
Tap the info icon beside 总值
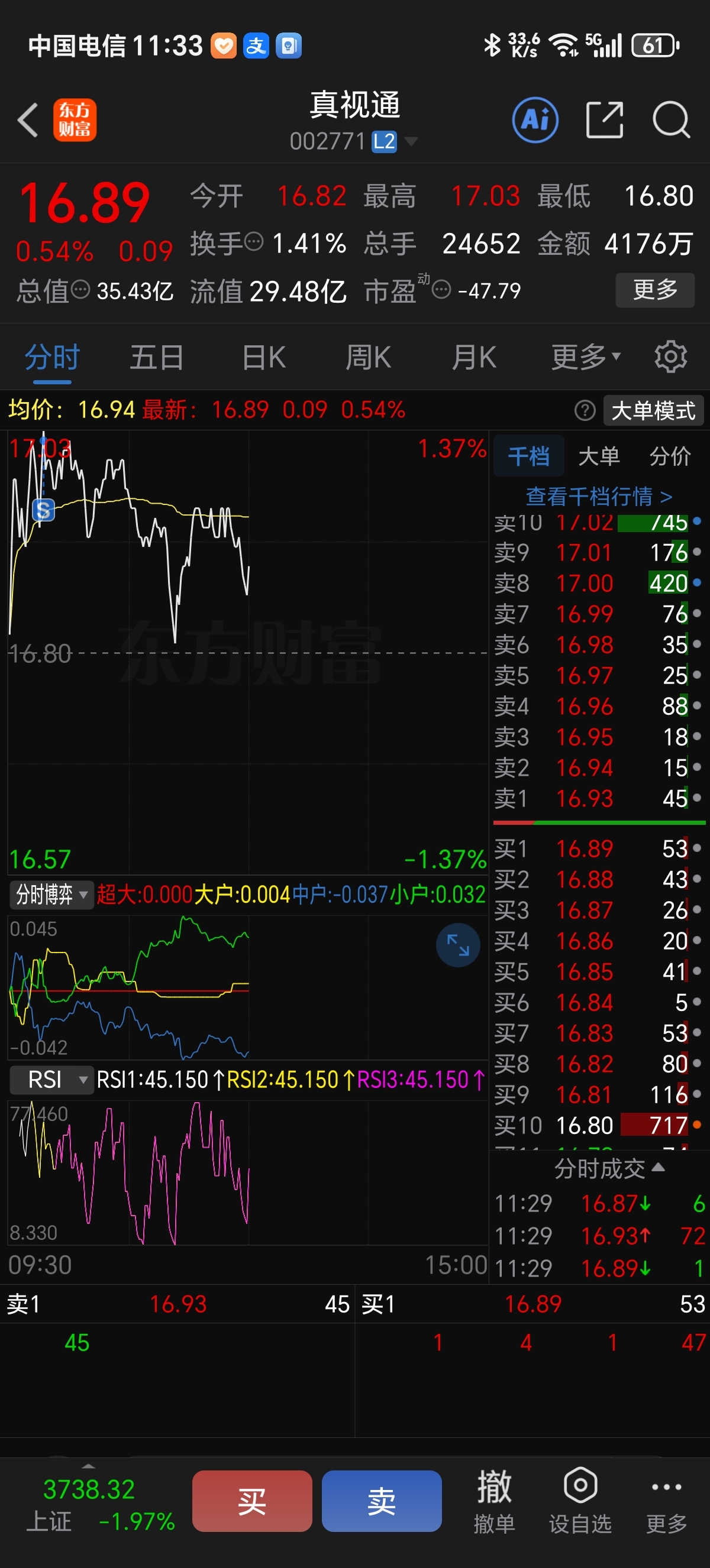click(80, 289)
